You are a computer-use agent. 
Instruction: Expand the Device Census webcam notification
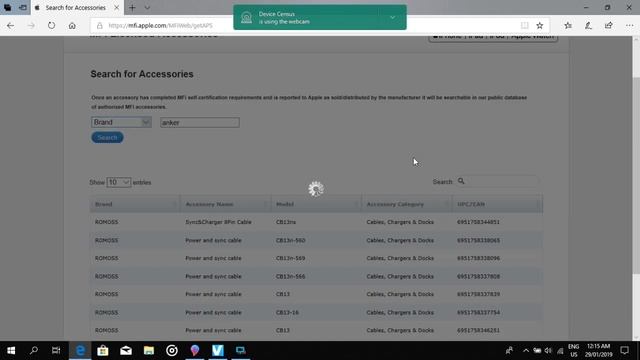tap(392, 18)
